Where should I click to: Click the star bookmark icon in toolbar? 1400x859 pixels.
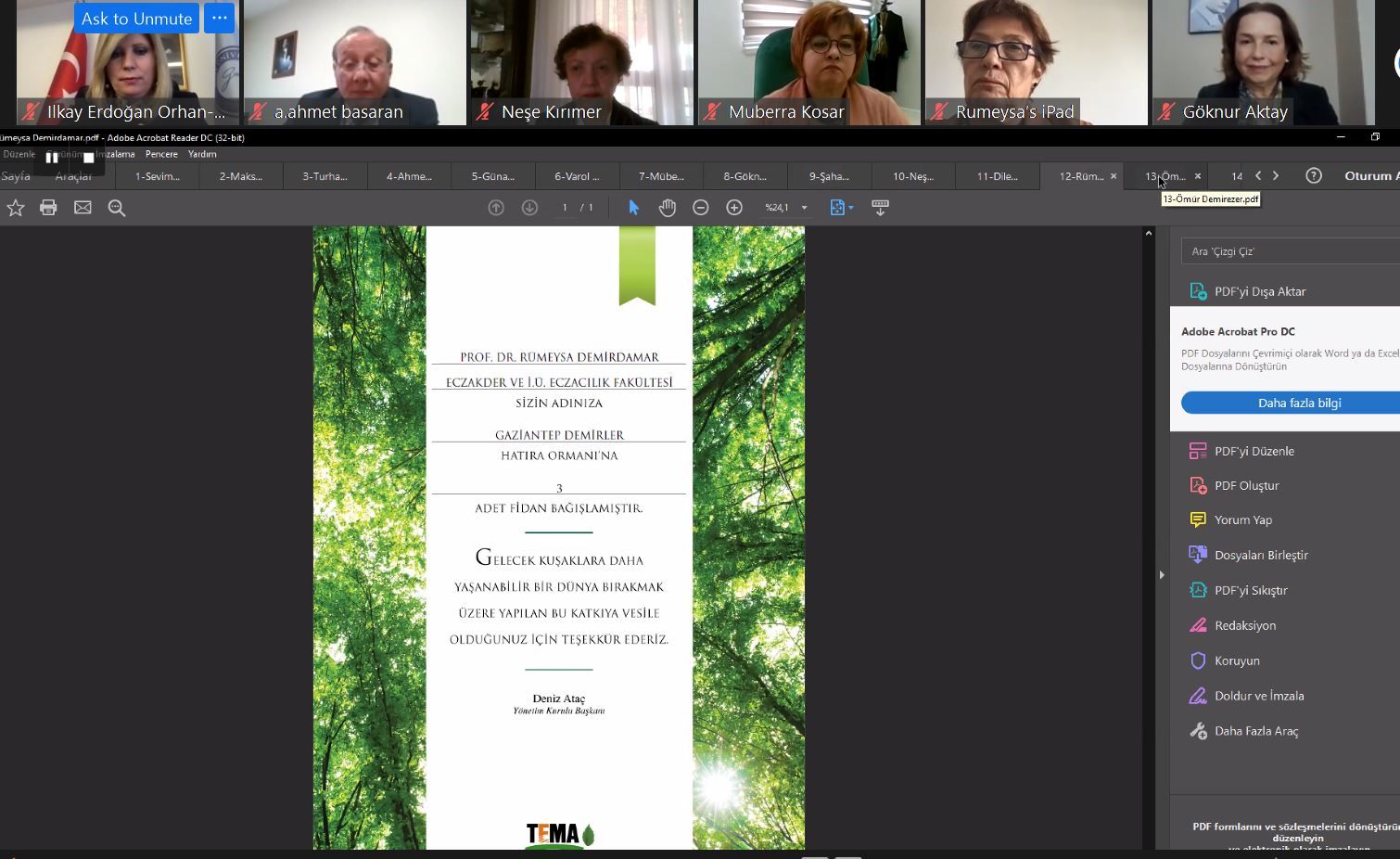click(x=16, y=208)
